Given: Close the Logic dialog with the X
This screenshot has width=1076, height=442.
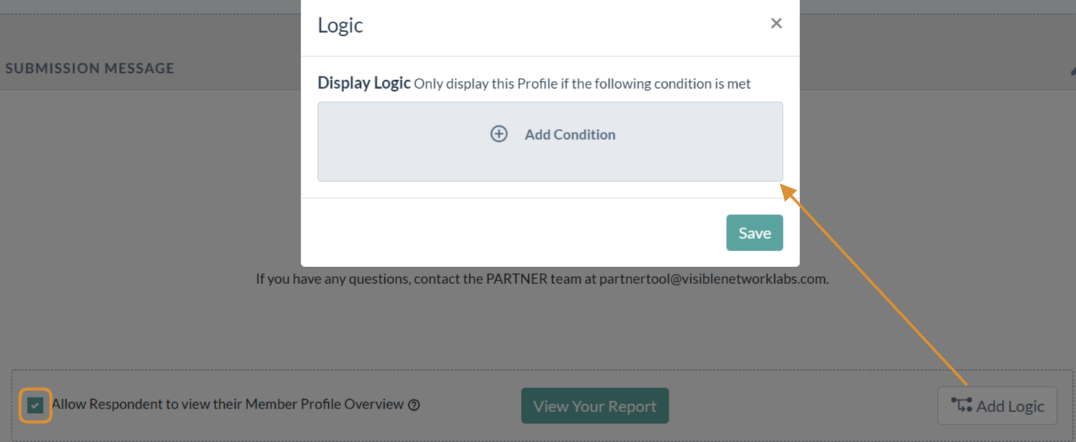Looking at the screenshot, I should pos(776,23).
